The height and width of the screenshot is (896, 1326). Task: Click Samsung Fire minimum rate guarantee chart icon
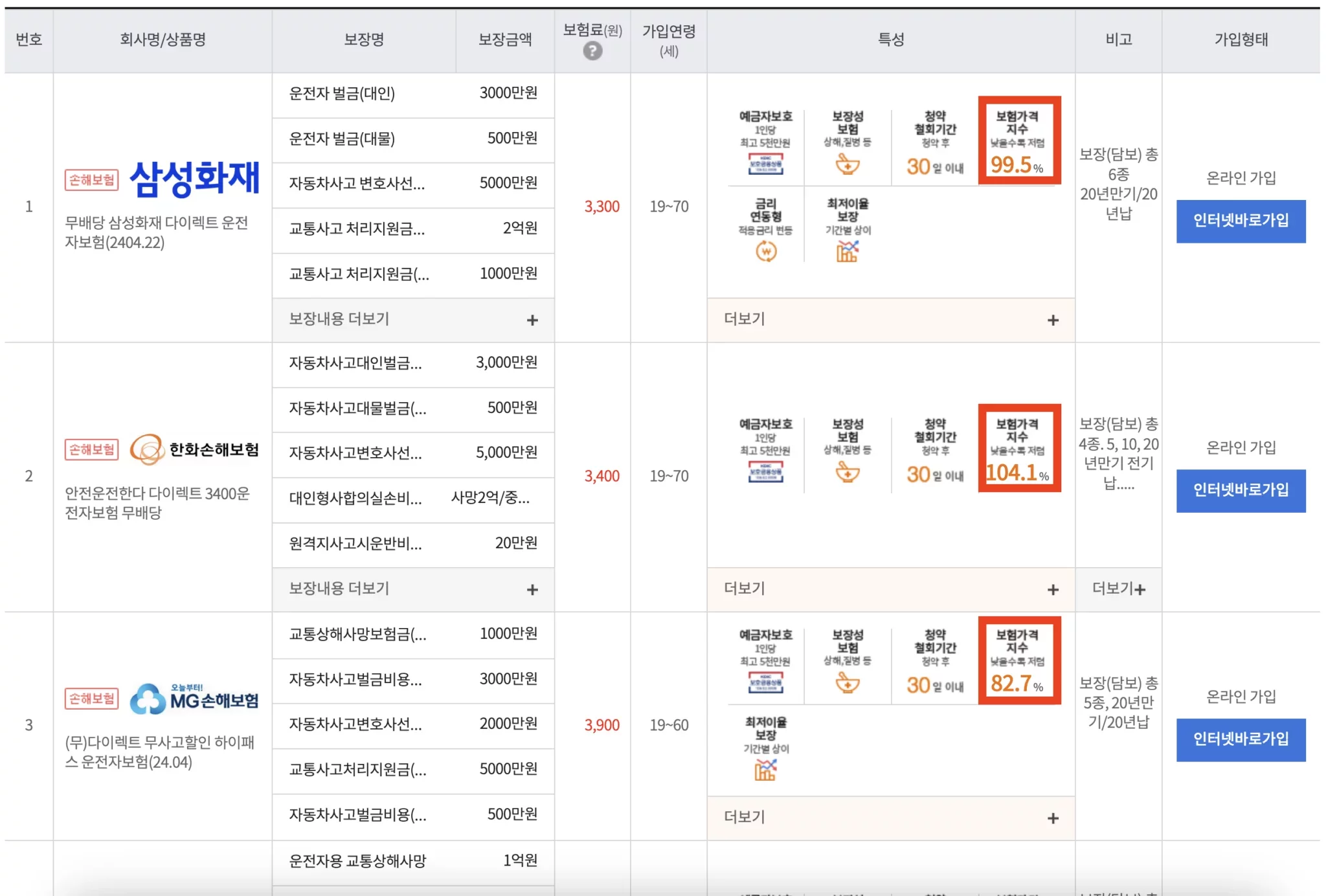pyautogui.click(x=847, y=251)
